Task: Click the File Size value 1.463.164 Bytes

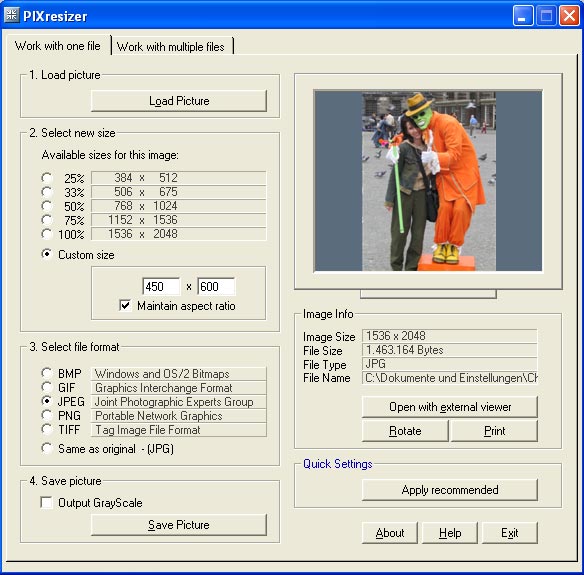Action: coord(450,350)
